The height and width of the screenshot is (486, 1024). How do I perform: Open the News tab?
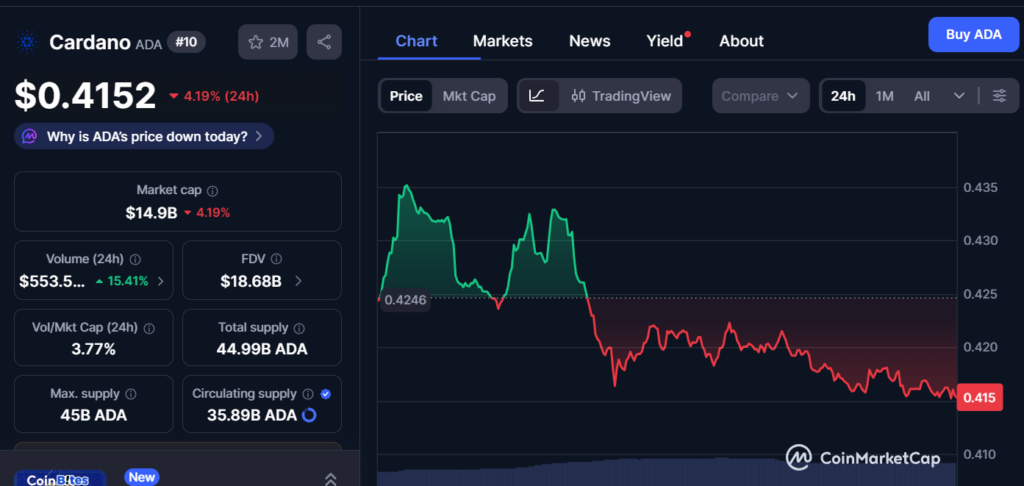coord(589,41)
